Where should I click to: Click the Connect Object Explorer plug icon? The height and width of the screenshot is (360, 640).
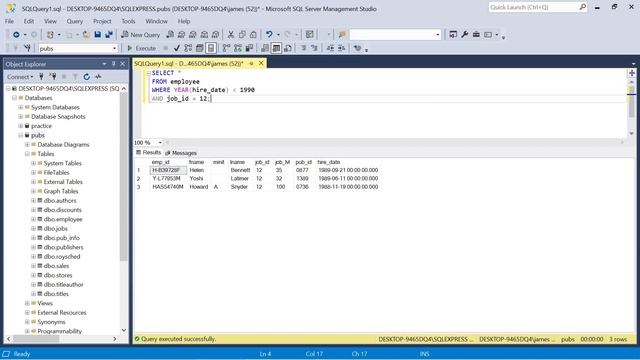[x=41, y=77]
